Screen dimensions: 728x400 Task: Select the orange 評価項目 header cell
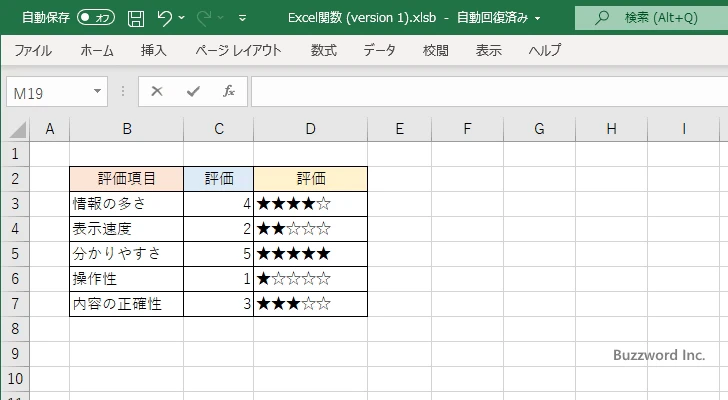tap(126, 179)
